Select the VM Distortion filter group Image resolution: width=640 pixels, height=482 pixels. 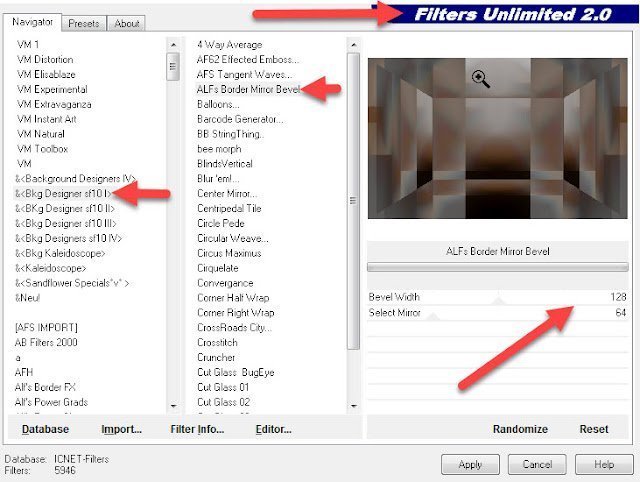point(46,59)
